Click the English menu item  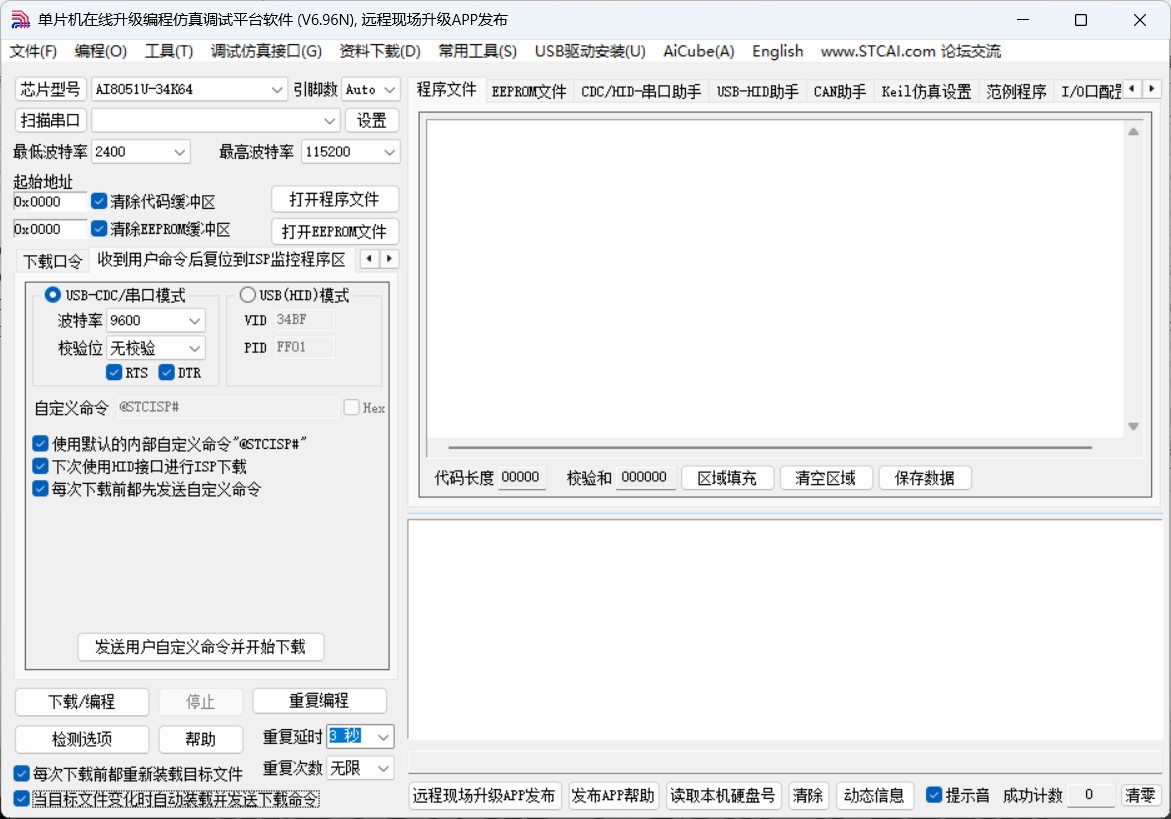point(777,51)
